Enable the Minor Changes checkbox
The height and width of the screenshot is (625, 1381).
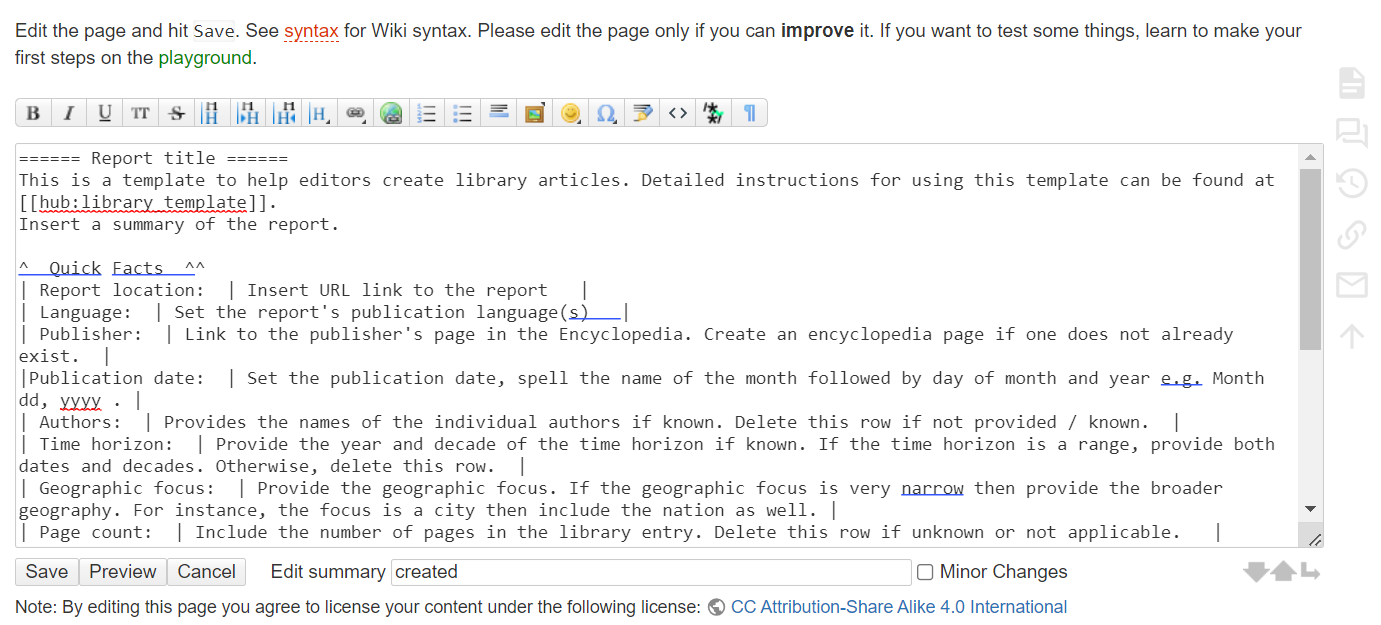pos(925,572)
